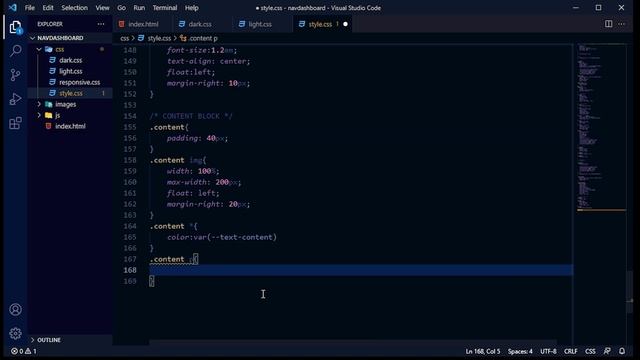
Task: Click the horizontal scrollbar under the editor
Action: [x=353, y=342]
